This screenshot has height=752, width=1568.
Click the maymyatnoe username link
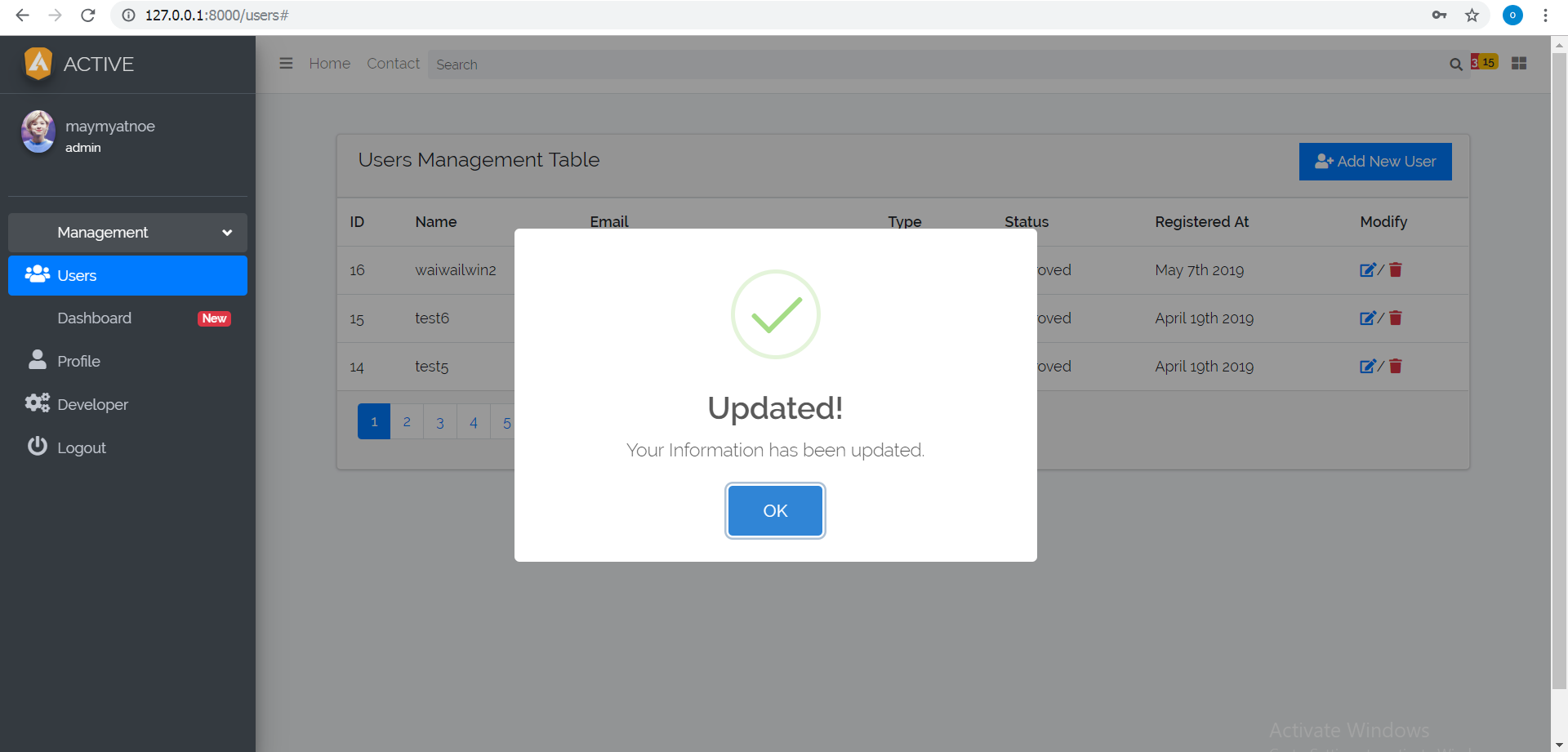[110, 127]
